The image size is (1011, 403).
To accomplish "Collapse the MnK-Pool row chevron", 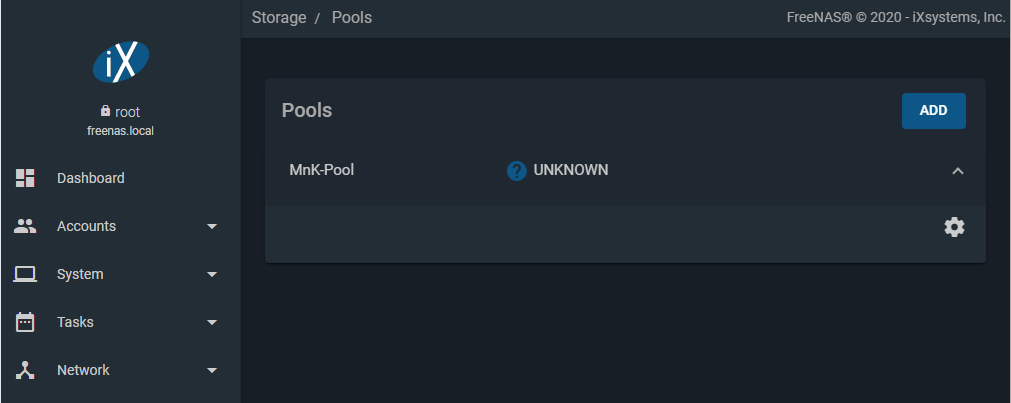I will (957, 171).
